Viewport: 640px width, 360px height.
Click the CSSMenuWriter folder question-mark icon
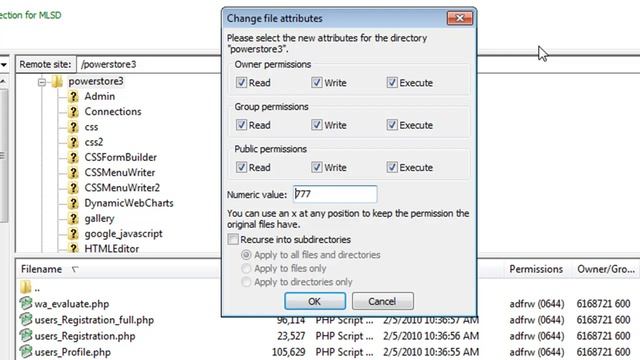73,173
